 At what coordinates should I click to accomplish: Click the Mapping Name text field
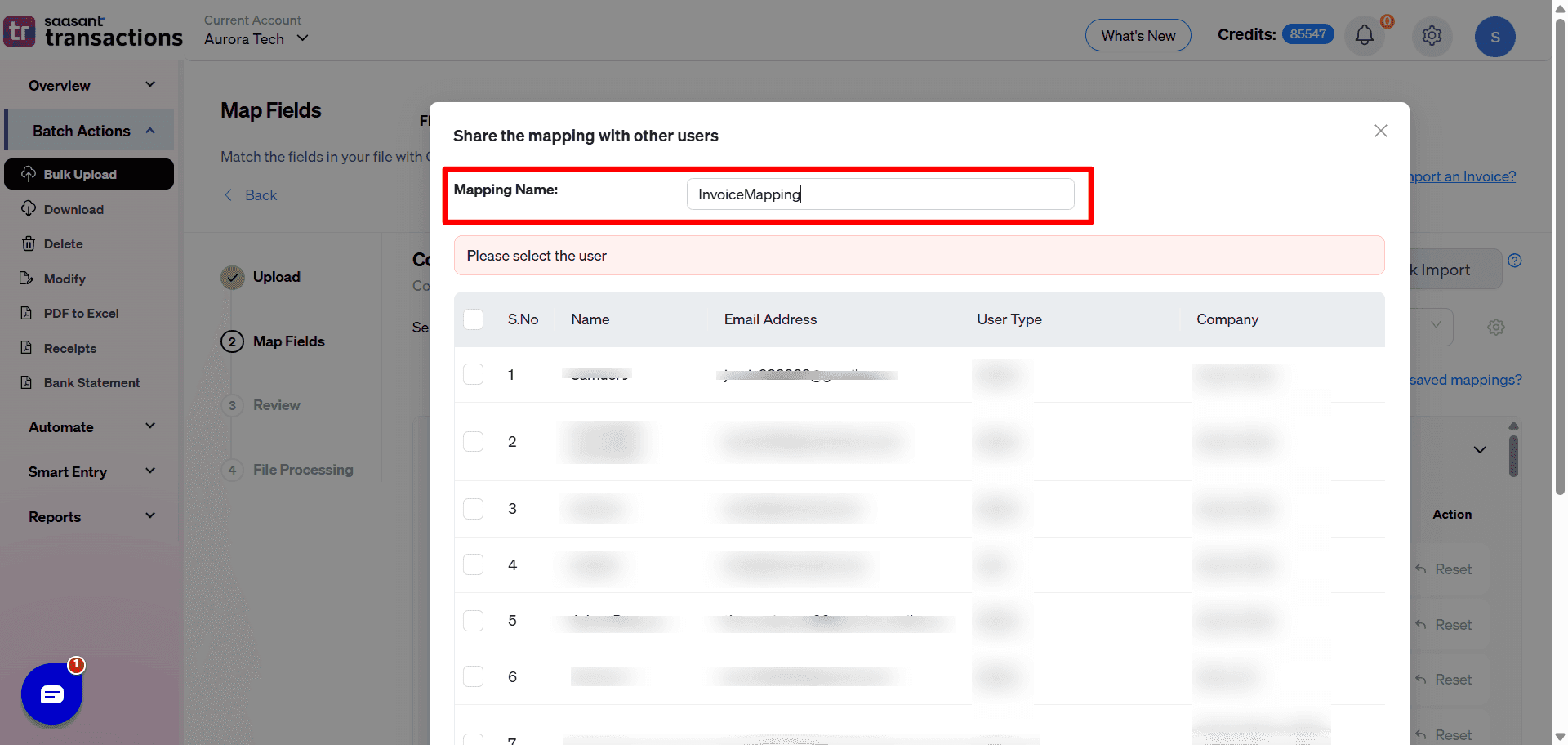tap(880, 194)
